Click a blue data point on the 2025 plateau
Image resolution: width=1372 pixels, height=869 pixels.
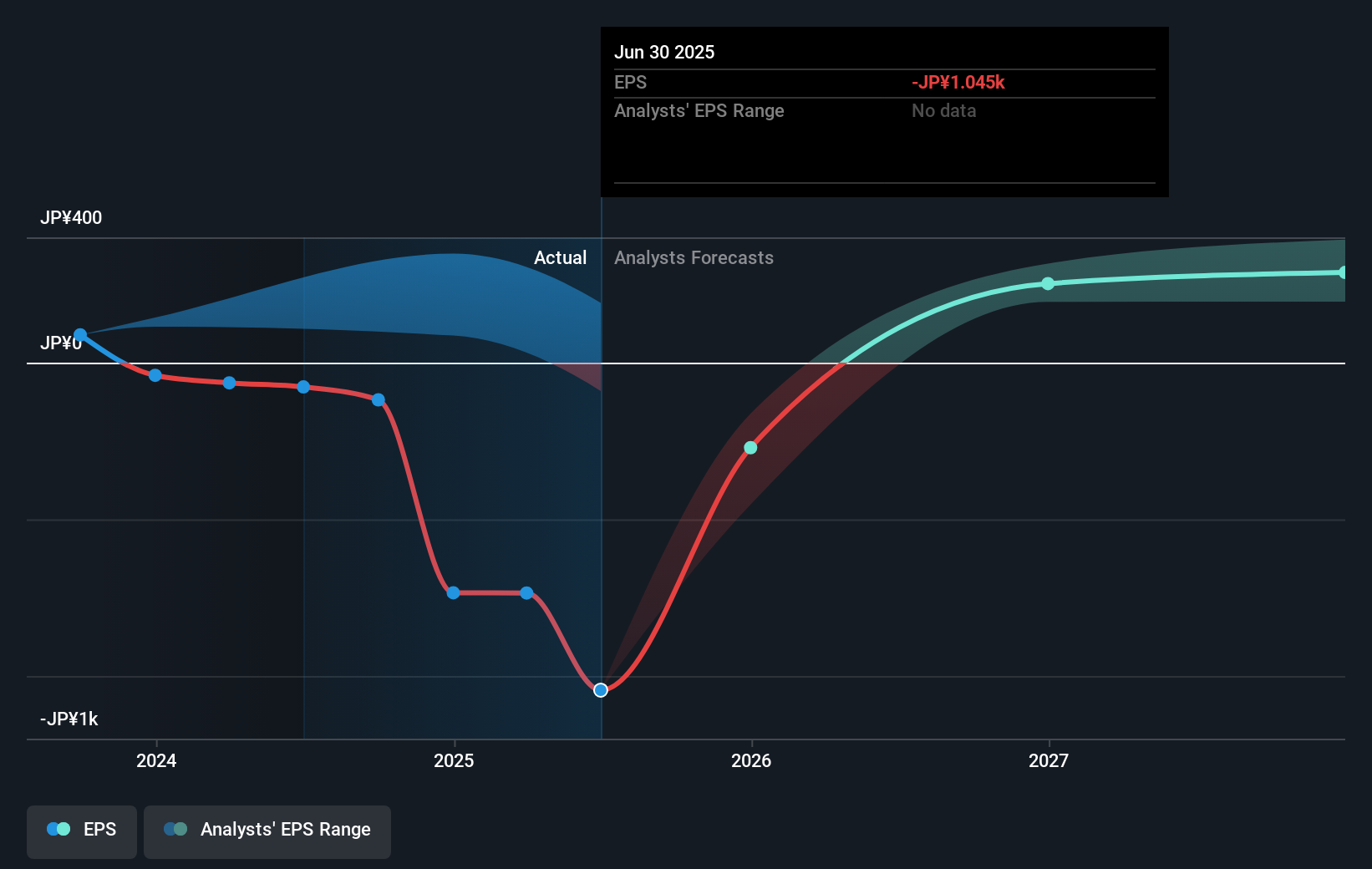tap(452, 592)
